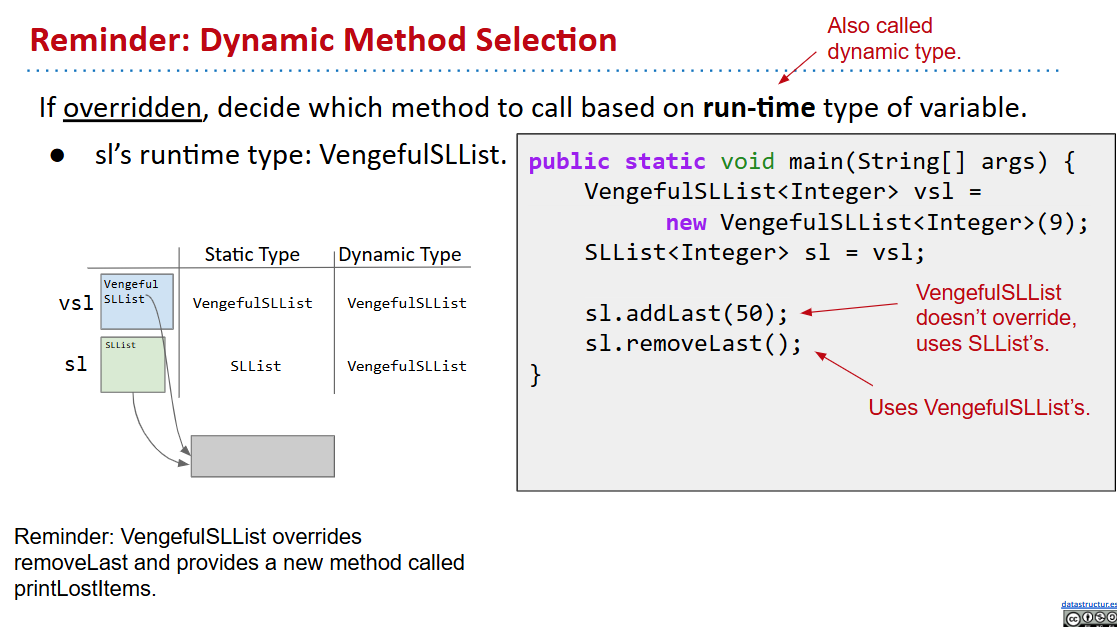Click the "public static void main" line
This screenshot has width=1117, height=627.
point(801,162)
